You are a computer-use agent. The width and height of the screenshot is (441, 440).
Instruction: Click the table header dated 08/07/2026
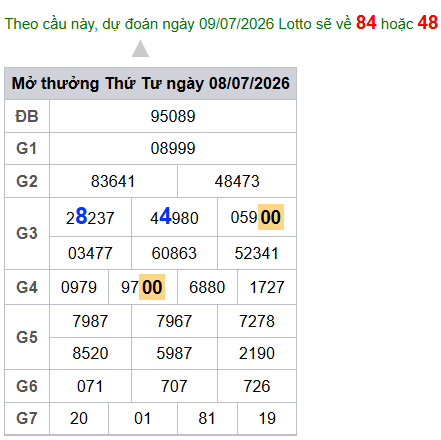pos(150,83)
